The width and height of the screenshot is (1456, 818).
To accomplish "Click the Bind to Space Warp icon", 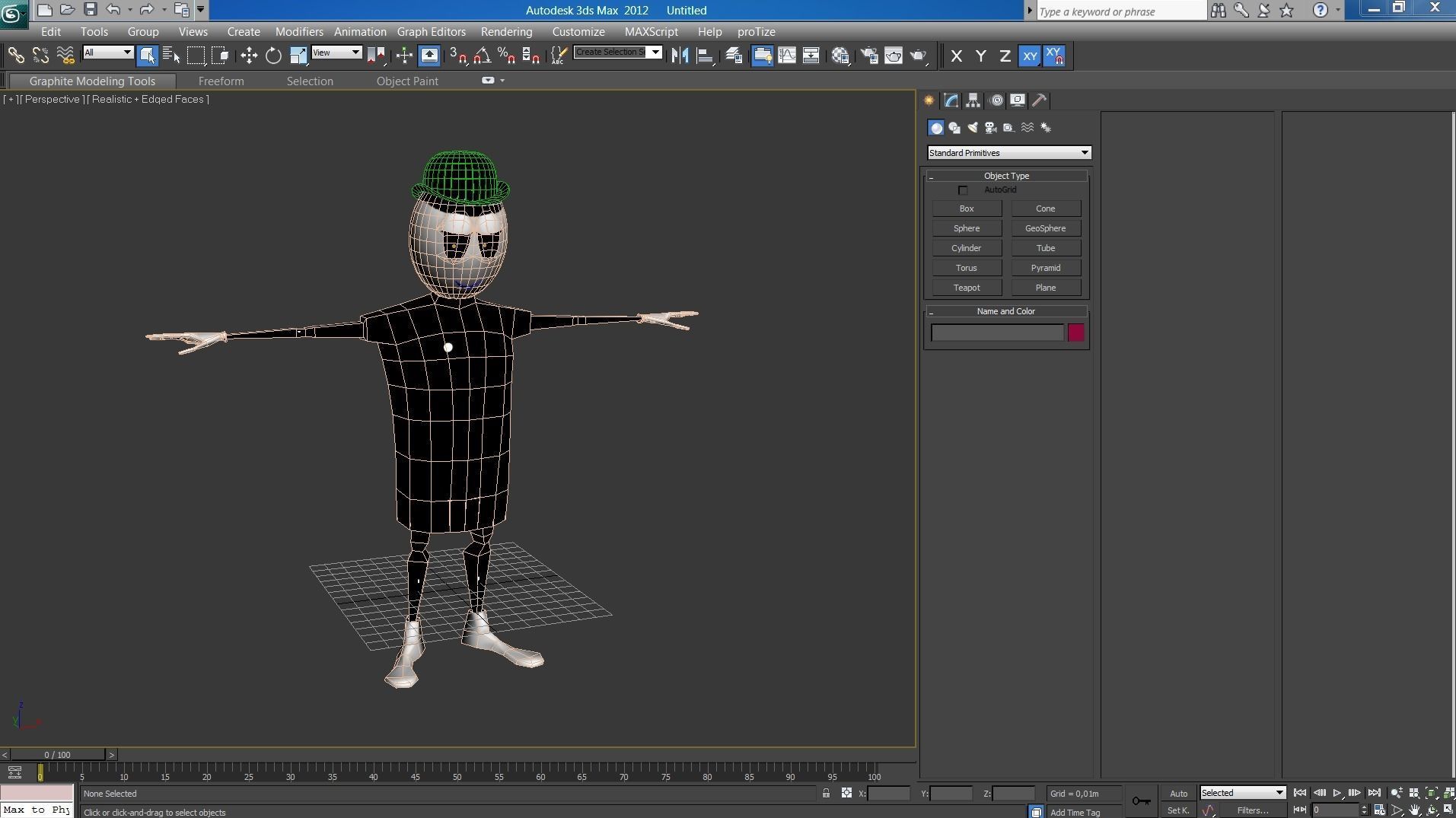I will point(65,56).
